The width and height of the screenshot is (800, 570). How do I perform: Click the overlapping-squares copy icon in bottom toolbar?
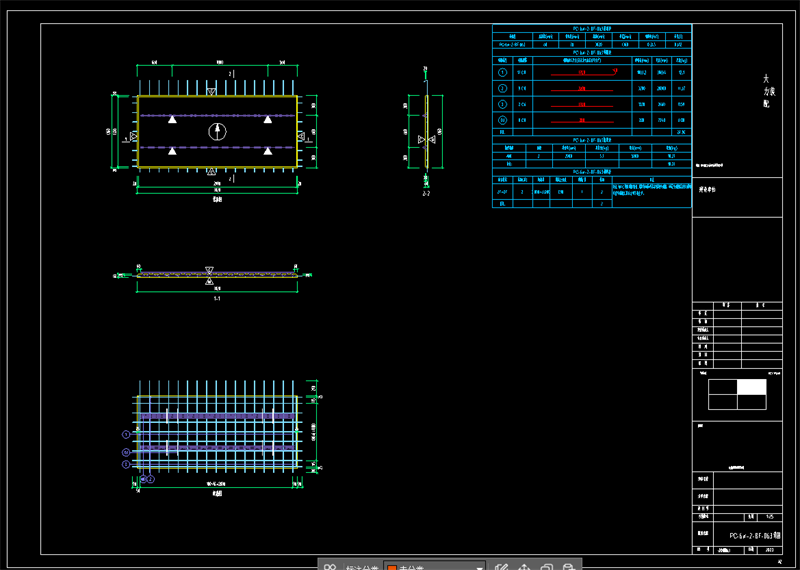pyautogui.click(x=546, y=567)
